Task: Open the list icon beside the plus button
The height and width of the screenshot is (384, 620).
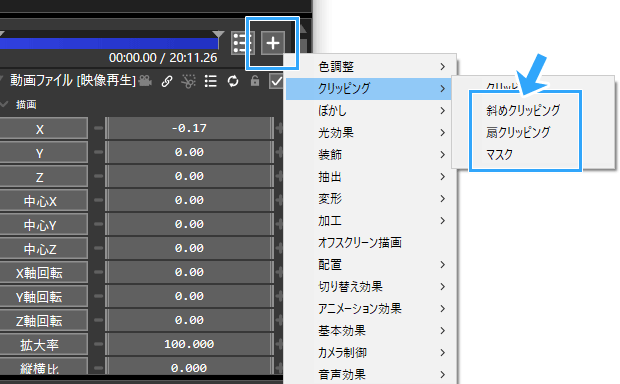Action: tap(241, 43)
